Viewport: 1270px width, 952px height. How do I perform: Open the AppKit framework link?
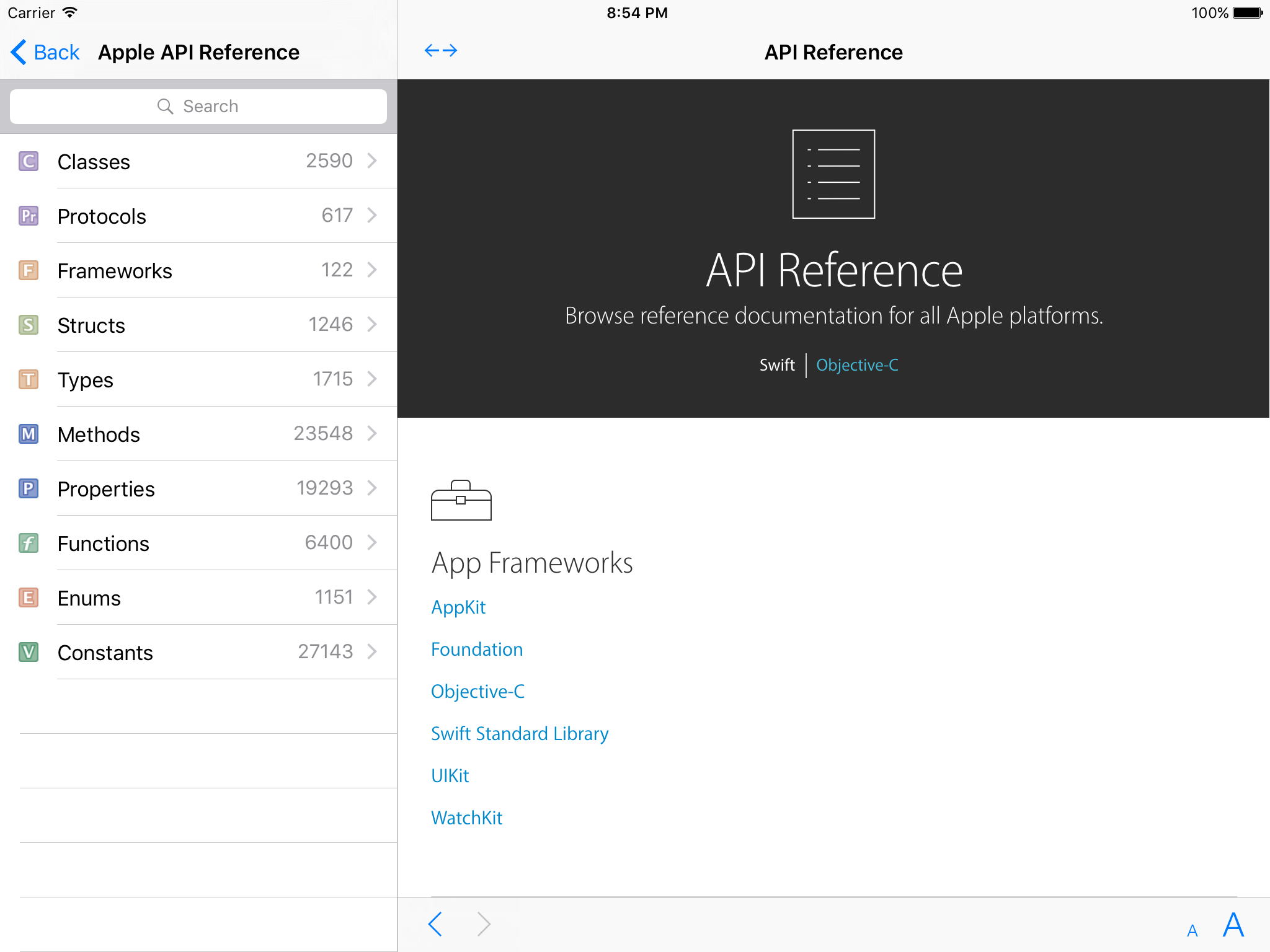[458, 607]
